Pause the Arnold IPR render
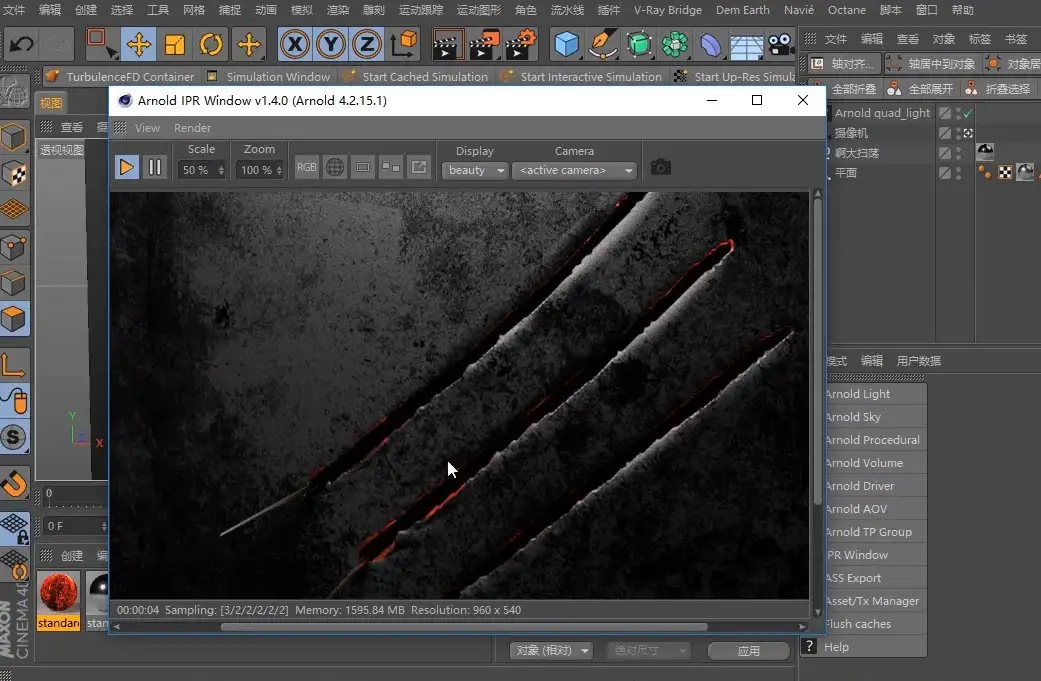 click(155, 167)
